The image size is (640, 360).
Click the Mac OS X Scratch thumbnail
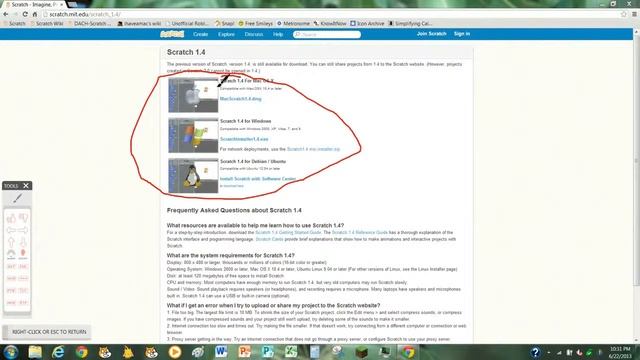[193, 96]
